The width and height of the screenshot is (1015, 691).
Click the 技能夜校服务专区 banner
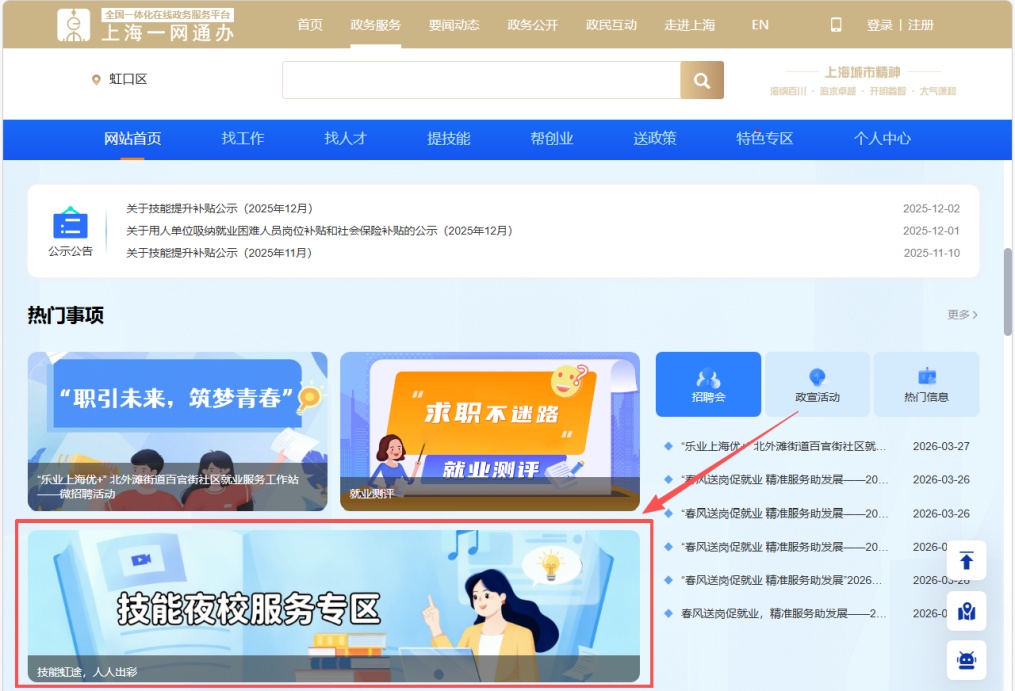(x=333, y=606)
